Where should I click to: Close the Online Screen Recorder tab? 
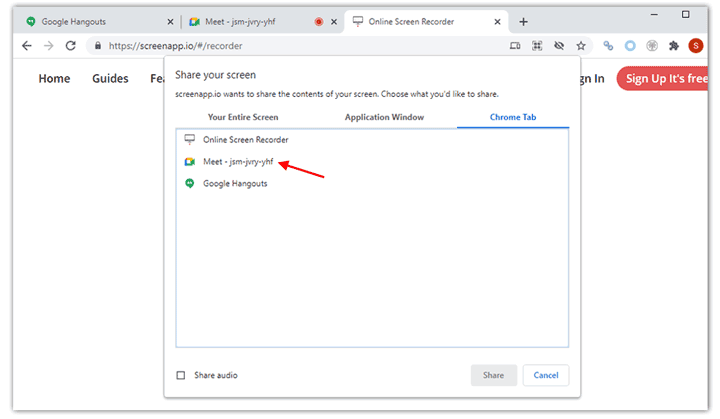[x=497, y=22]
